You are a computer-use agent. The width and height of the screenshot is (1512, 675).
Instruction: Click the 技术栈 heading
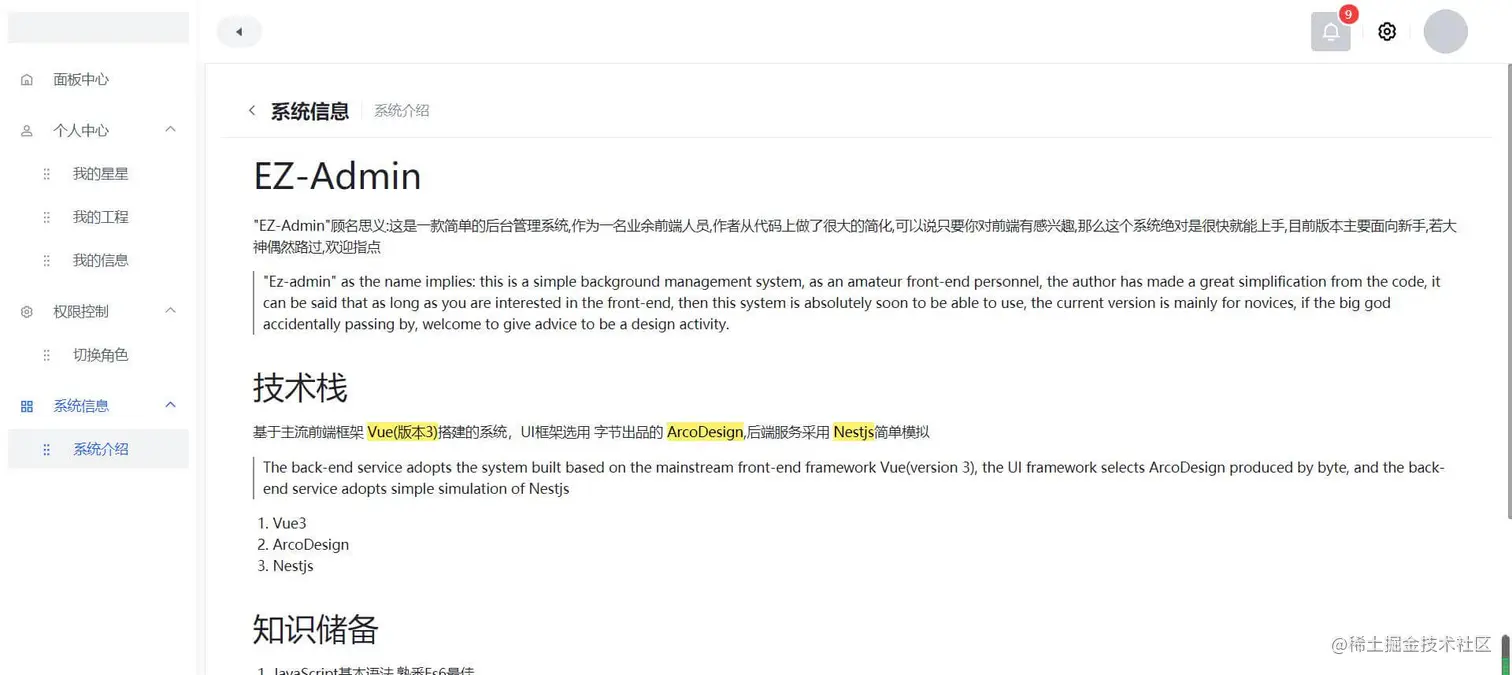coord(300,387)
